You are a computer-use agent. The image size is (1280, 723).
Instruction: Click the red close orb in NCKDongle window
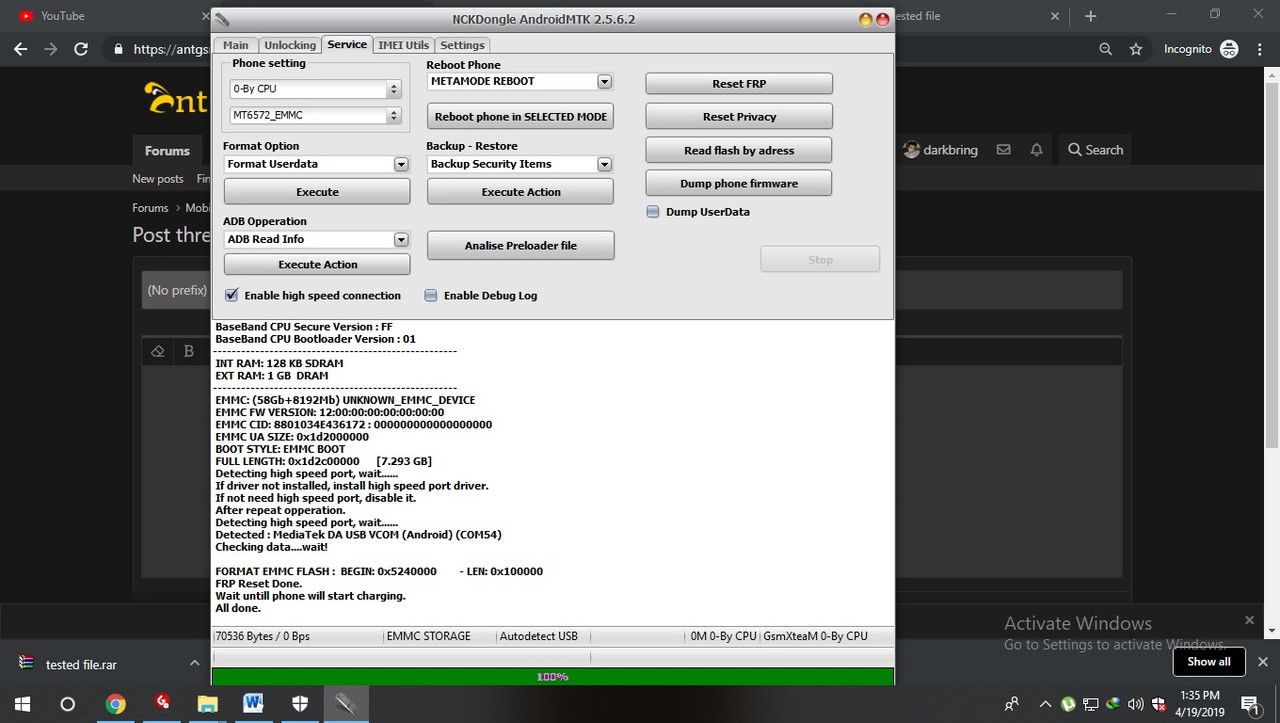point(882,19)
